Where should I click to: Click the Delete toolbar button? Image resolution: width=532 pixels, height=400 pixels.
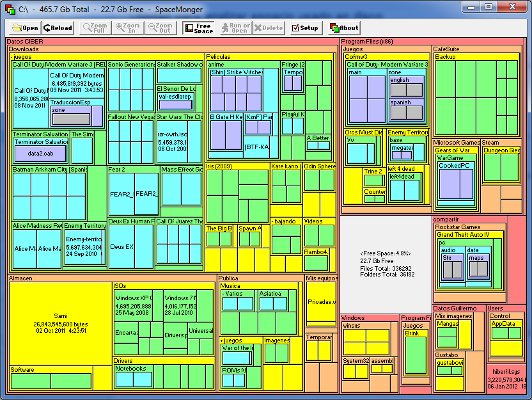268,28
